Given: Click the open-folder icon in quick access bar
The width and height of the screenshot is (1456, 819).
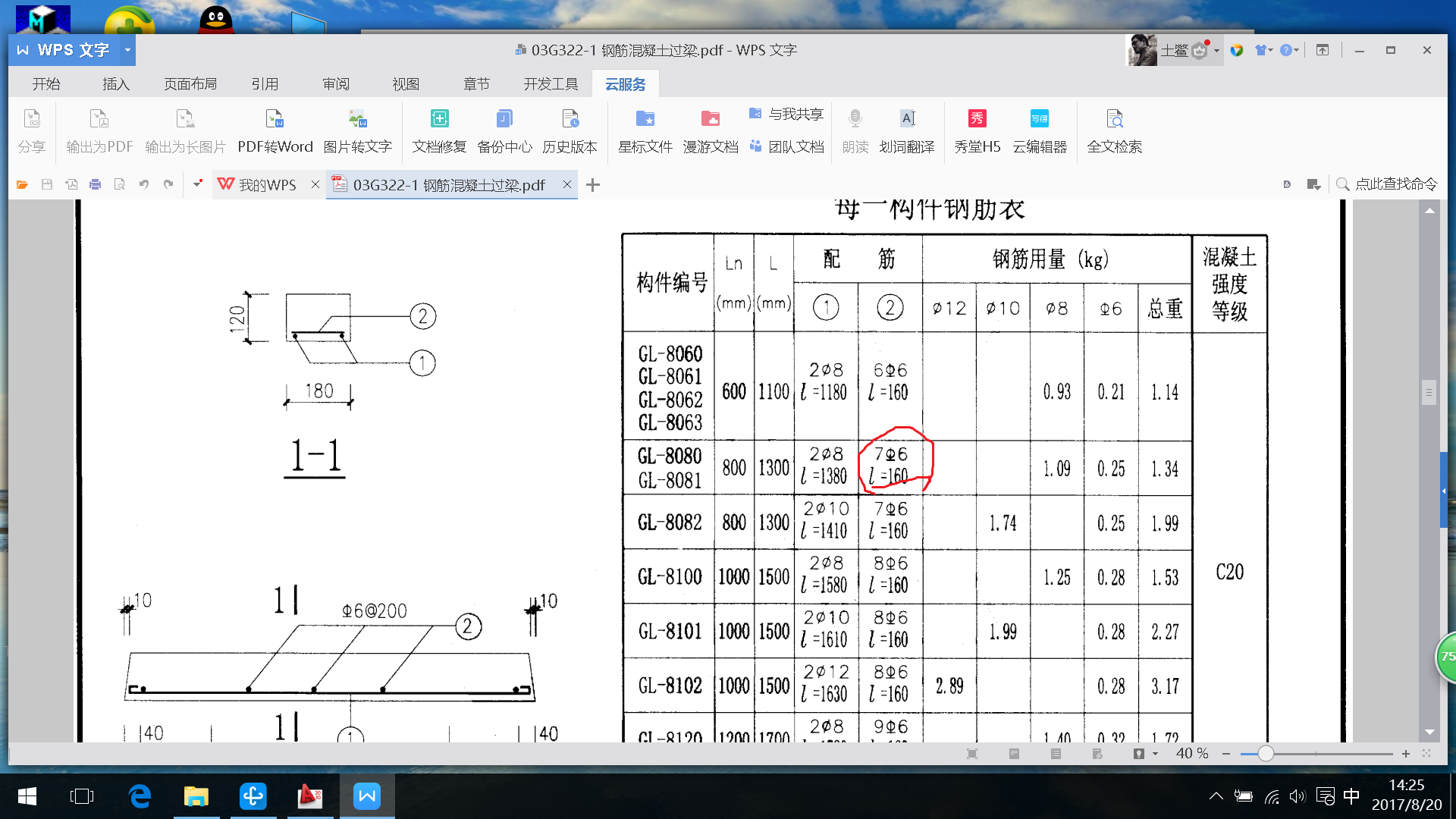Looking at the screenshot, I should click(x=22, y=184).
